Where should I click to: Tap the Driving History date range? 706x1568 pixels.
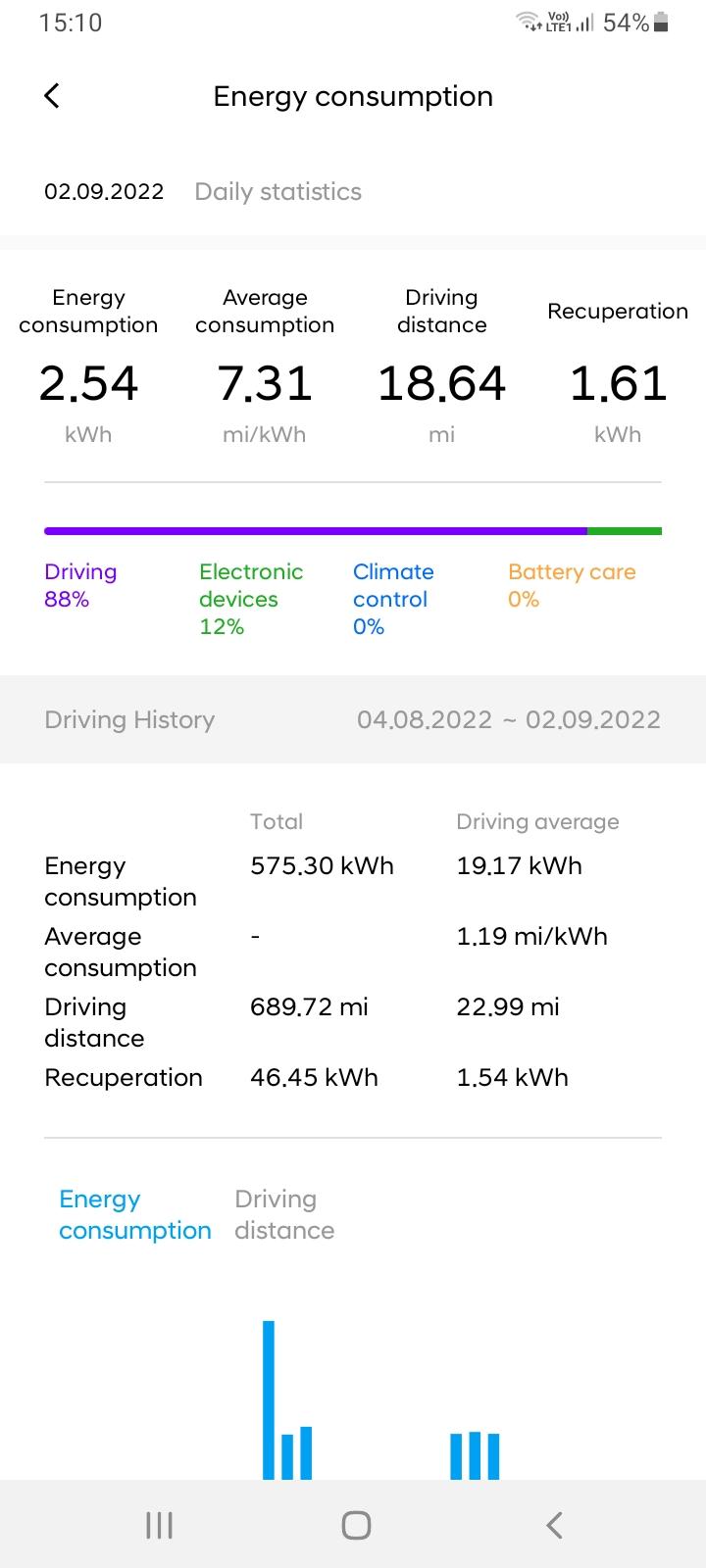tap(508, 720)
